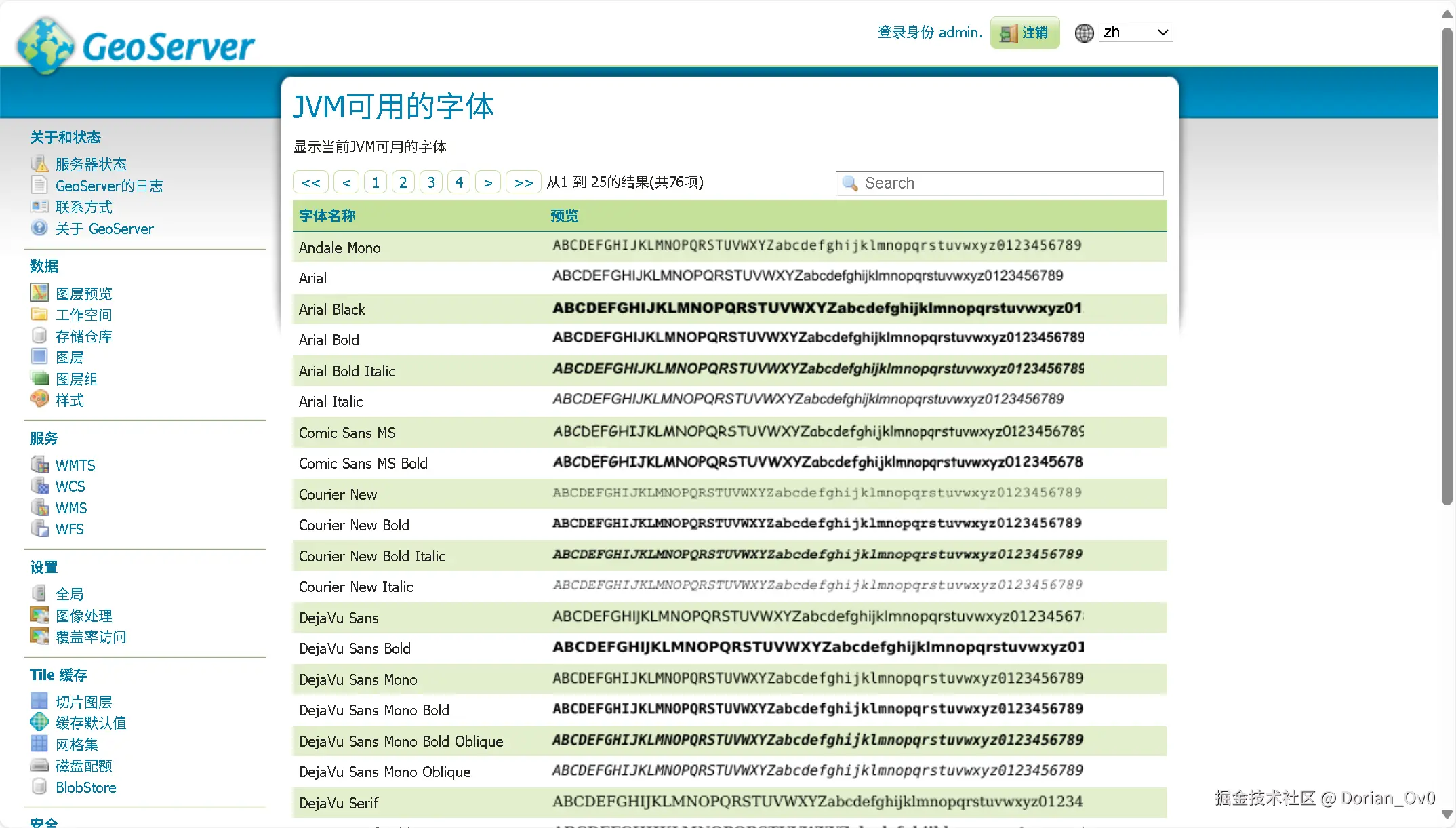This screenshot has width=1456, height=828.
Task: Open the BlobStore link
Action: 86,787
